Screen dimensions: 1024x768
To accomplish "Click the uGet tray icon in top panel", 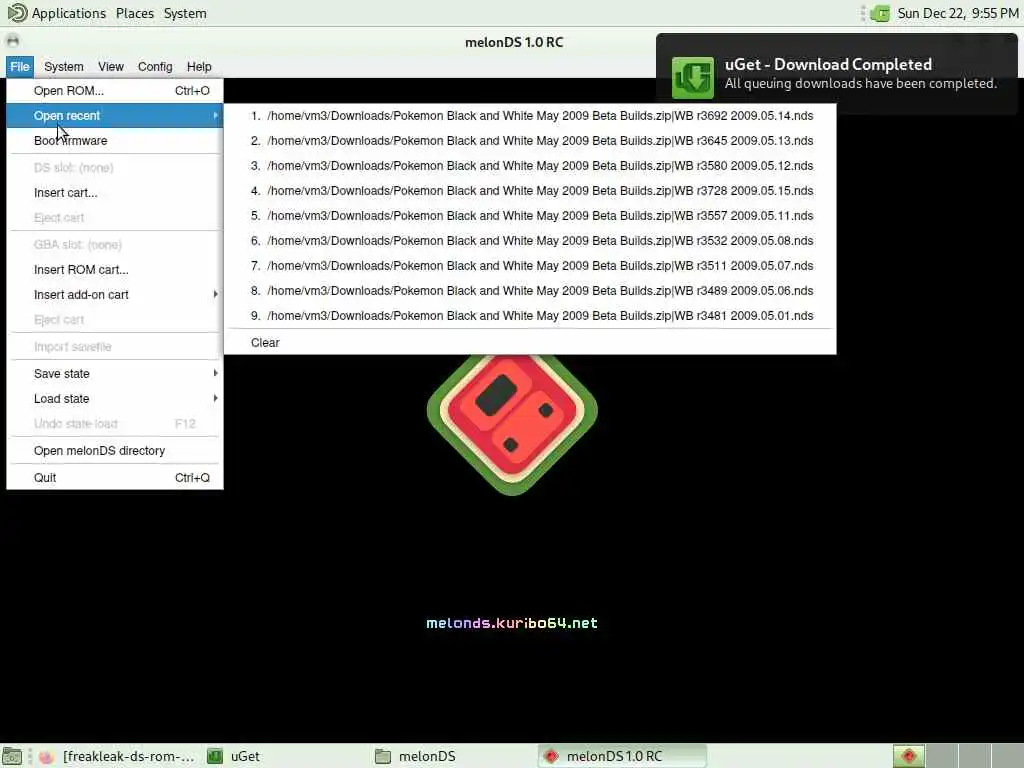I will coord(880,13).
